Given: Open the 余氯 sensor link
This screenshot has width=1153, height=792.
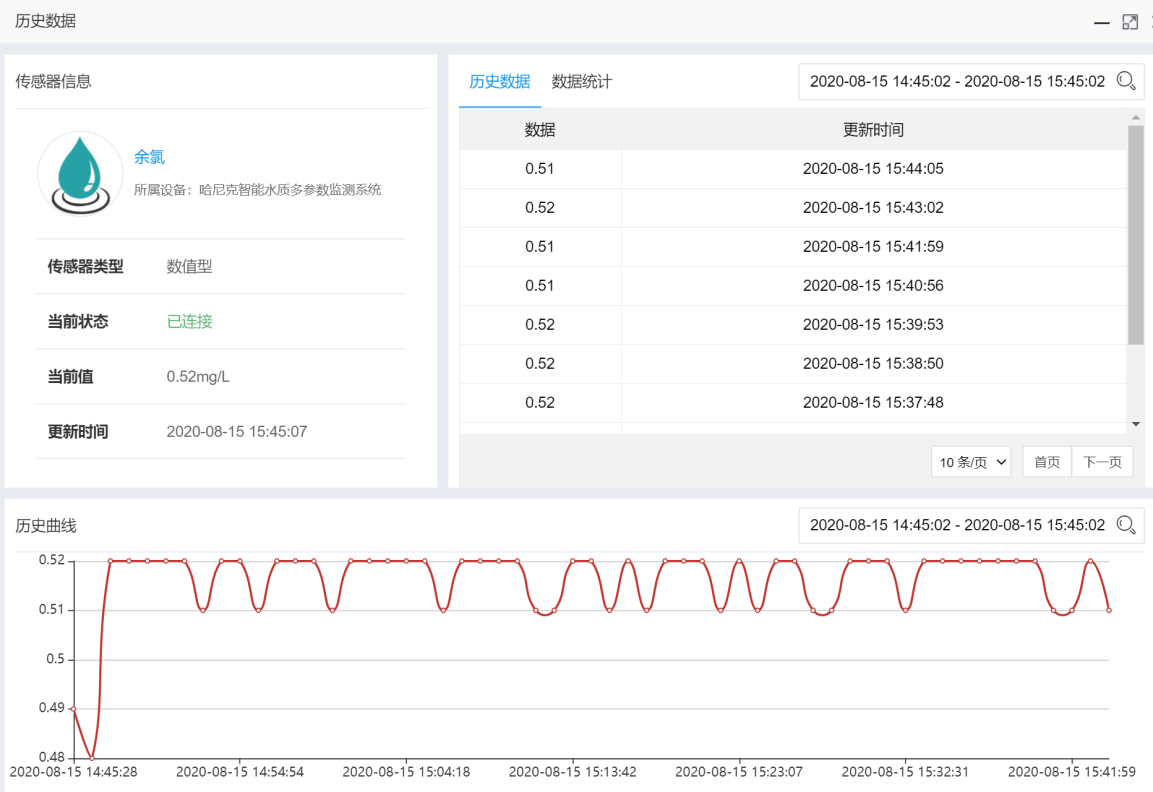Looking at the screenshot, I should tap(149, 157).
